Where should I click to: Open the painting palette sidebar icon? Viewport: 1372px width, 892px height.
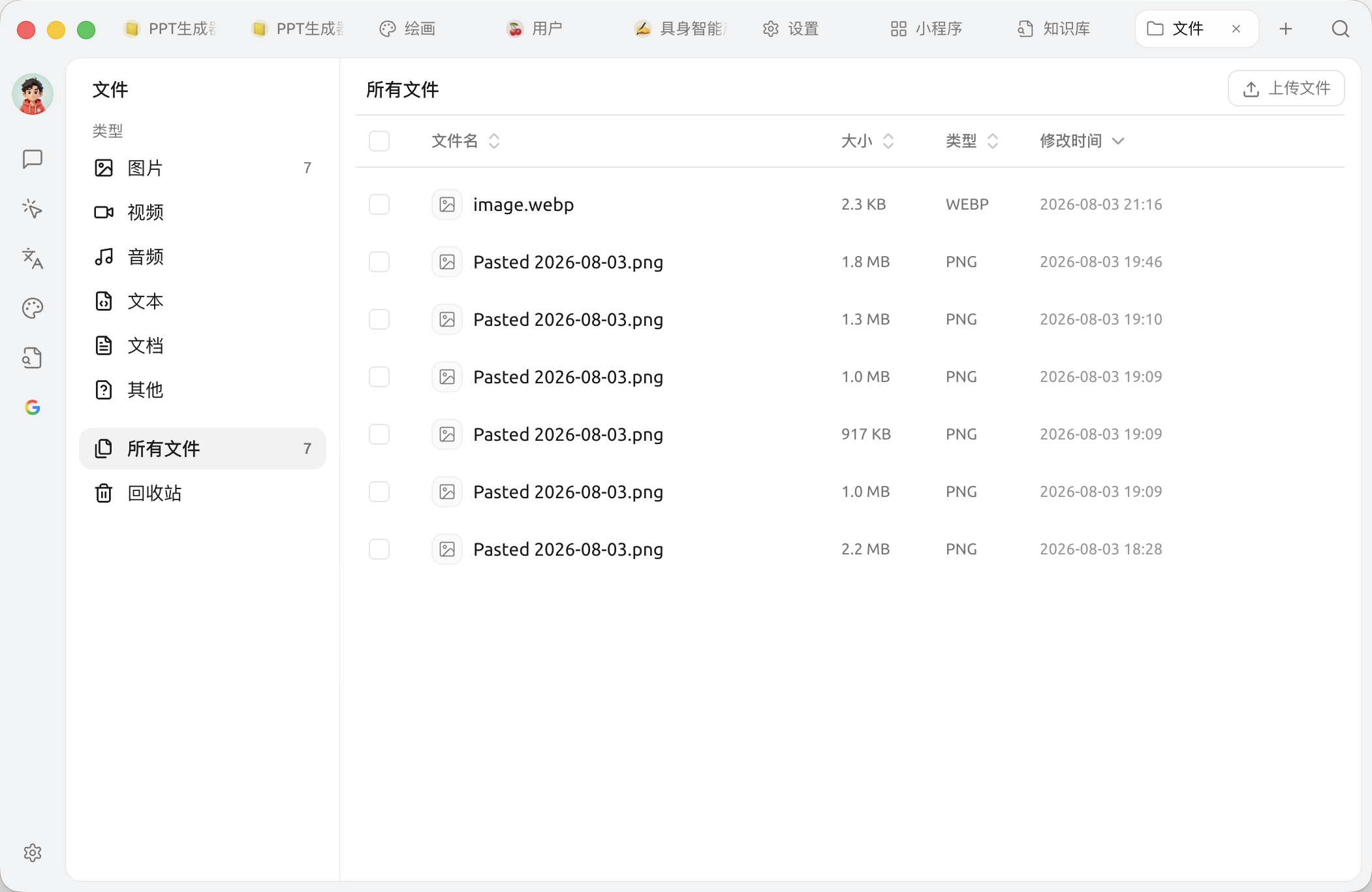point(33,308)
